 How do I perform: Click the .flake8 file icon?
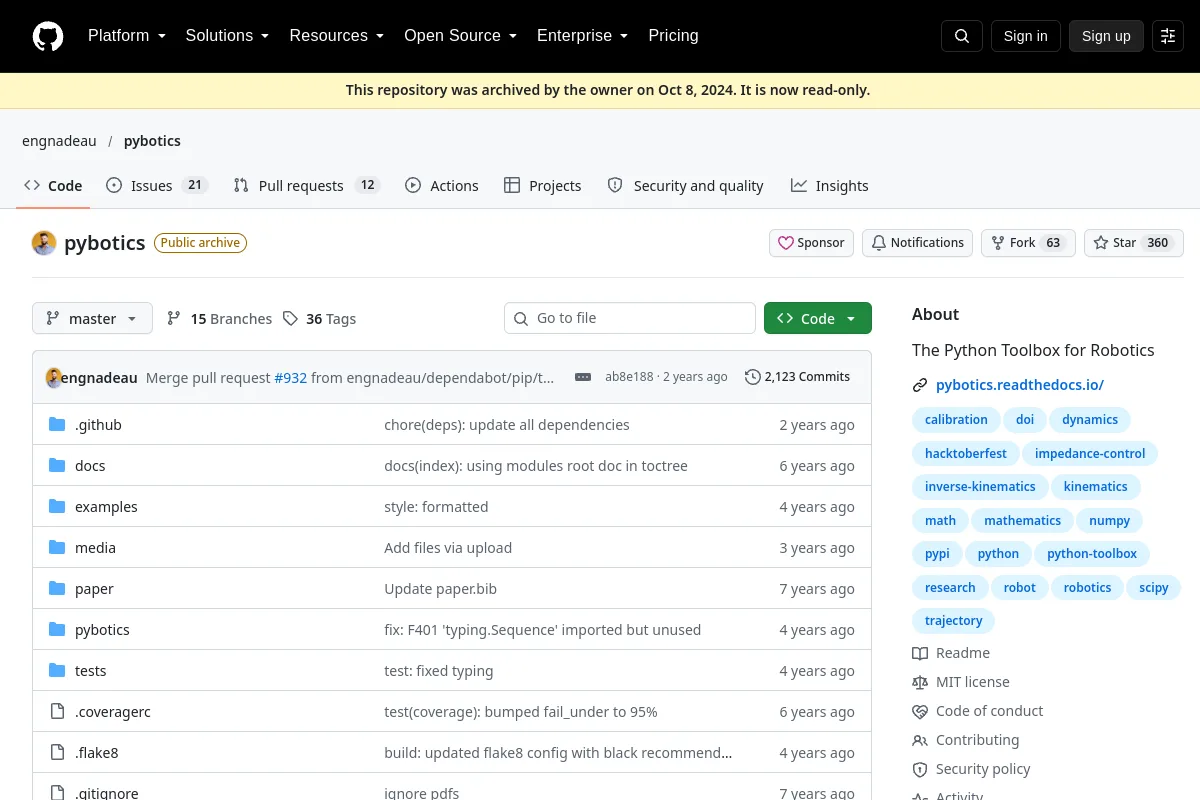pos(57,753)
